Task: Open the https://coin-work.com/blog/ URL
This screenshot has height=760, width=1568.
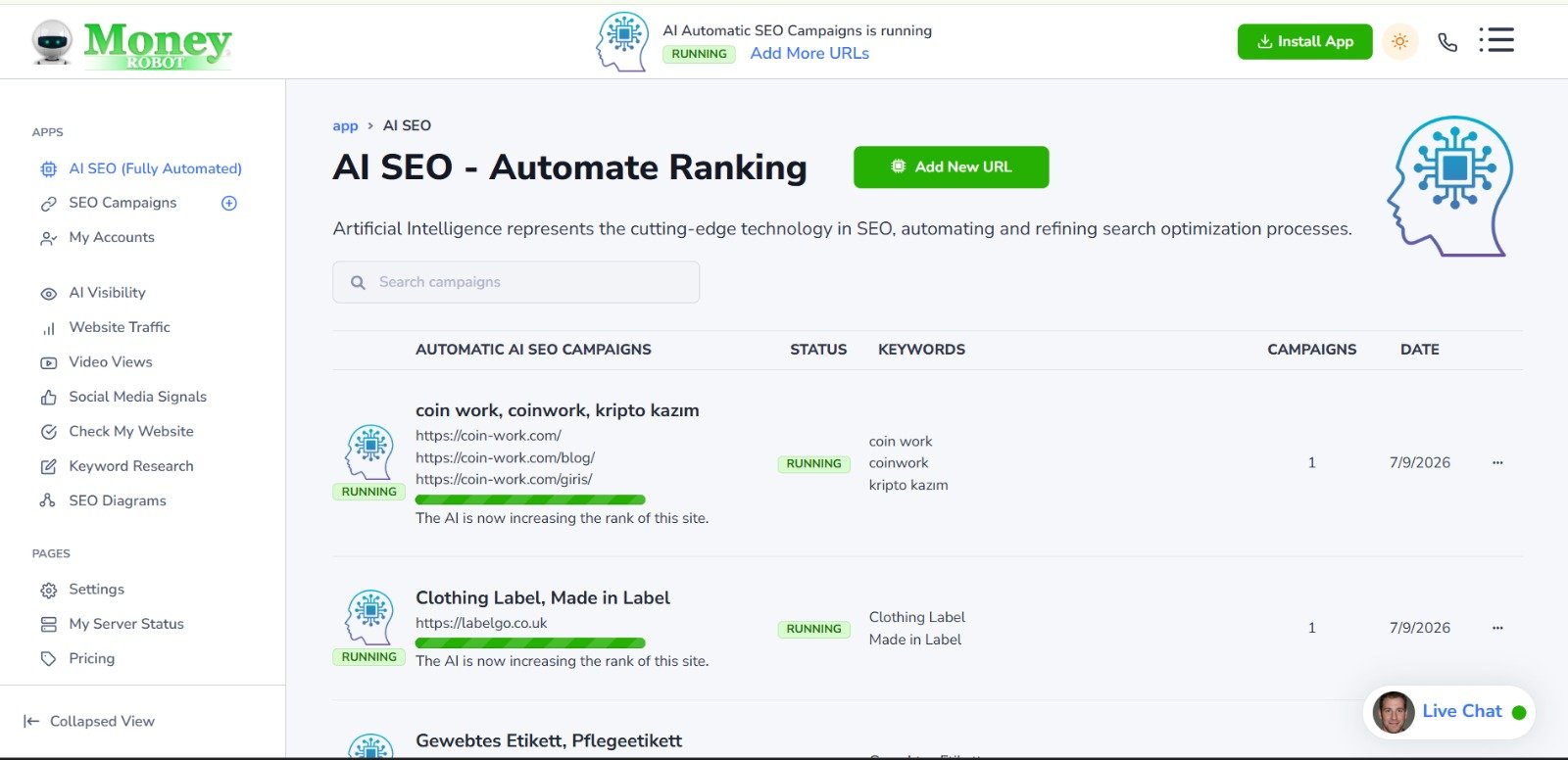Action: tap(505, 457)
